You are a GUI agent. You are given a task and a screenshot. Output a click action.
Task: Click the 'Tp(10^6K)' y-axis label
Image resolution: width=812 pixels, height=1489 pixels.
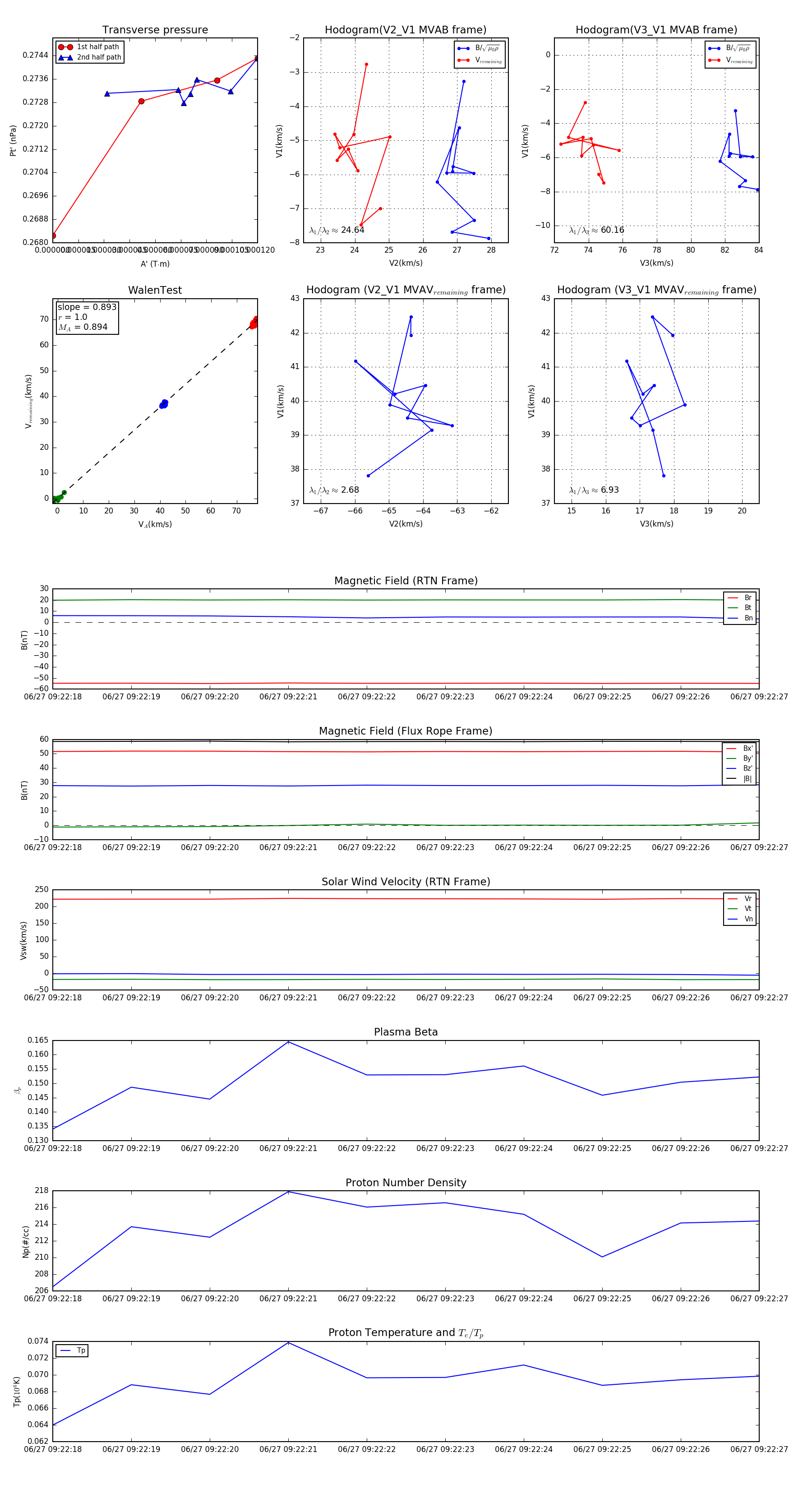coord(17,1392)
